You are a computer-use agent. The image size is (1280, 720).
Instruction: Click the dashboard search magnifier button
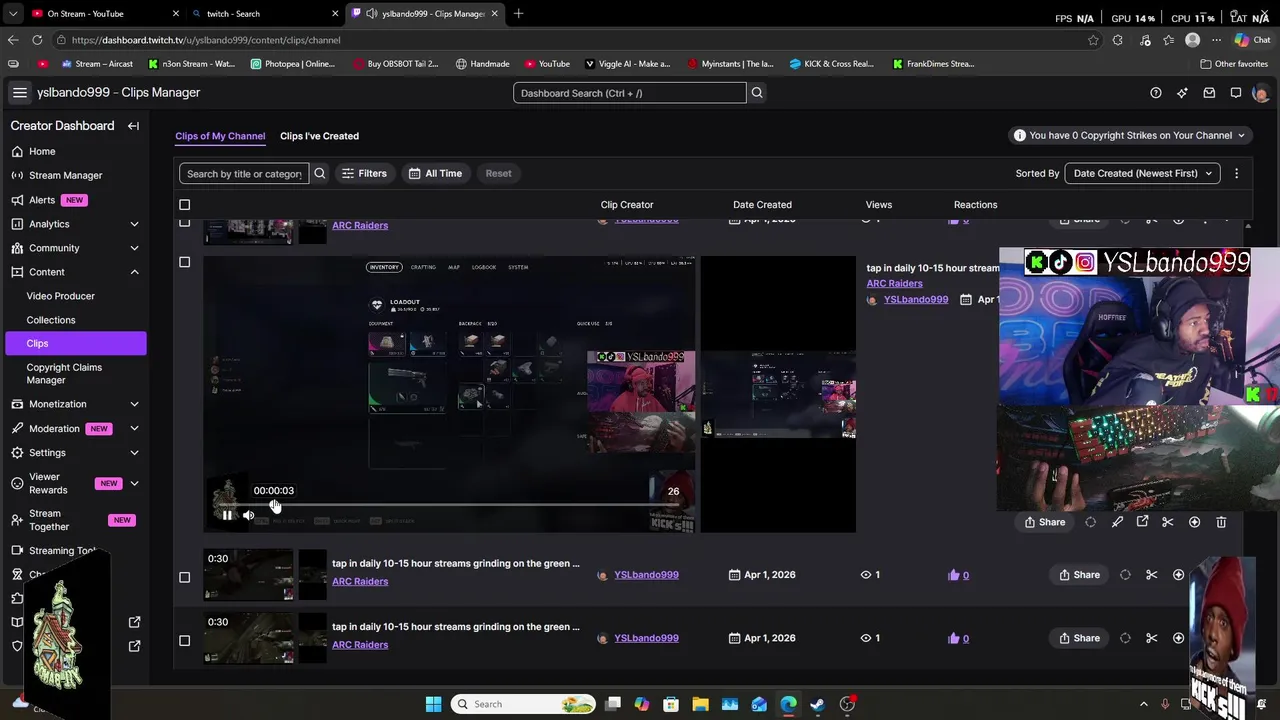[x=757, y=93]
